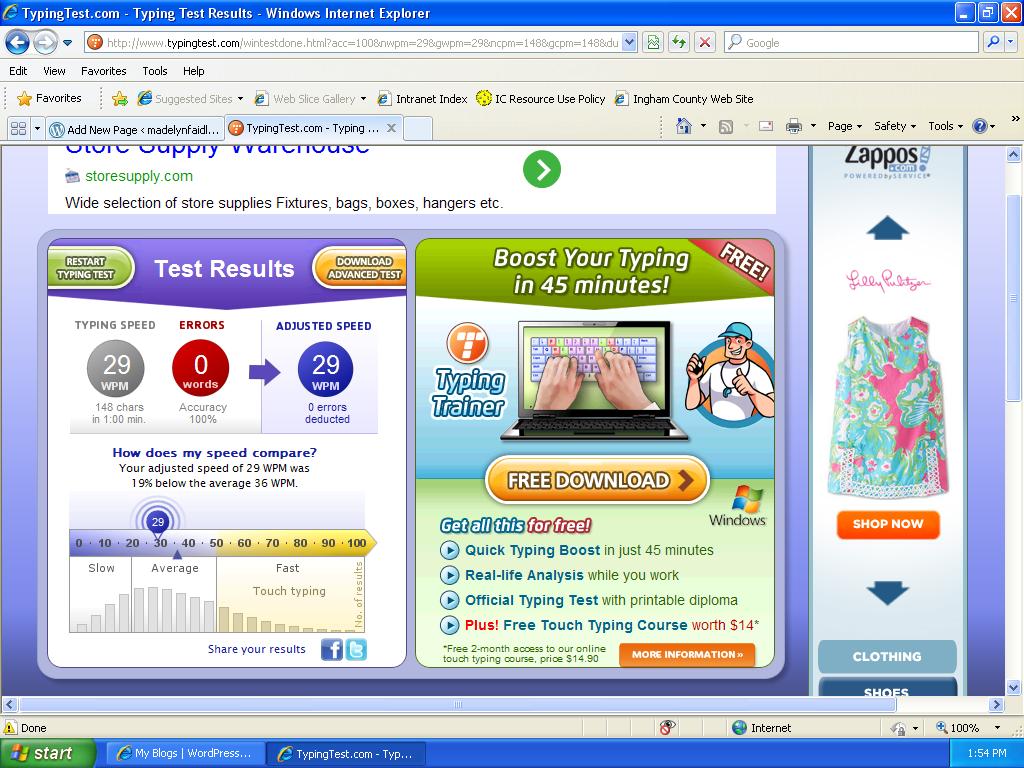Open the Page command menu
The image size is (1024, 768).
tap(845, 127)
